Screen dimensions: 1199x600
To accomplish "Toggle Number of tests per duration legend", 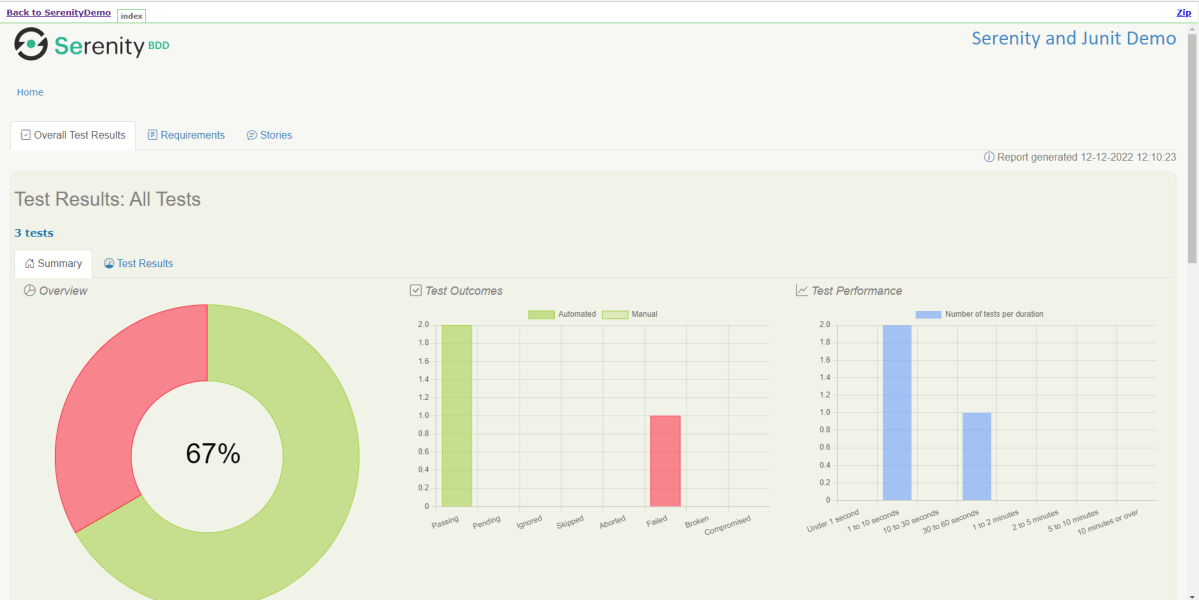I will point(980,314).
